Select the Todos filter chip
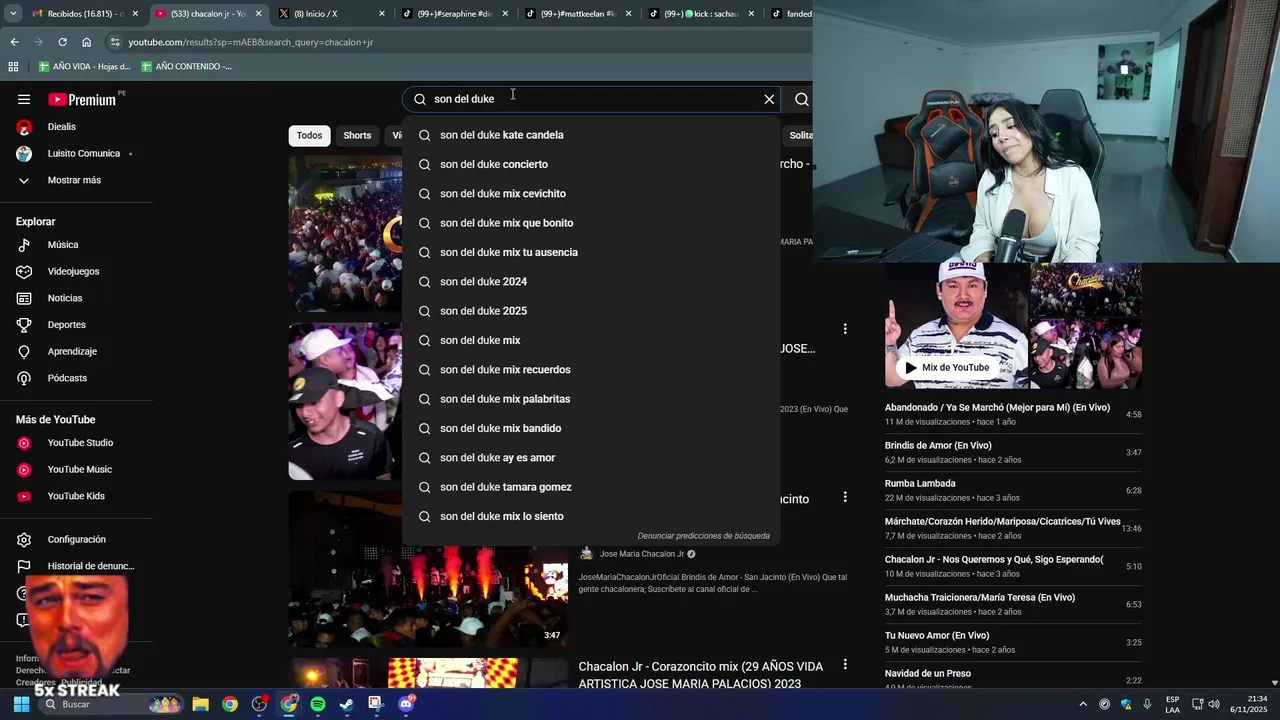Viewport: 1280px width, 720px height. click(x=309, y=136)
